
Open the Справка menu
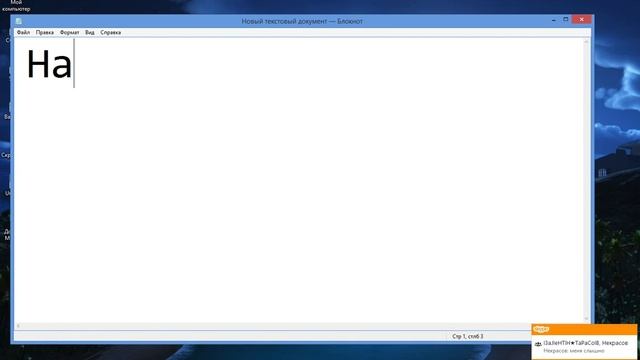click(x=111, y=32)
